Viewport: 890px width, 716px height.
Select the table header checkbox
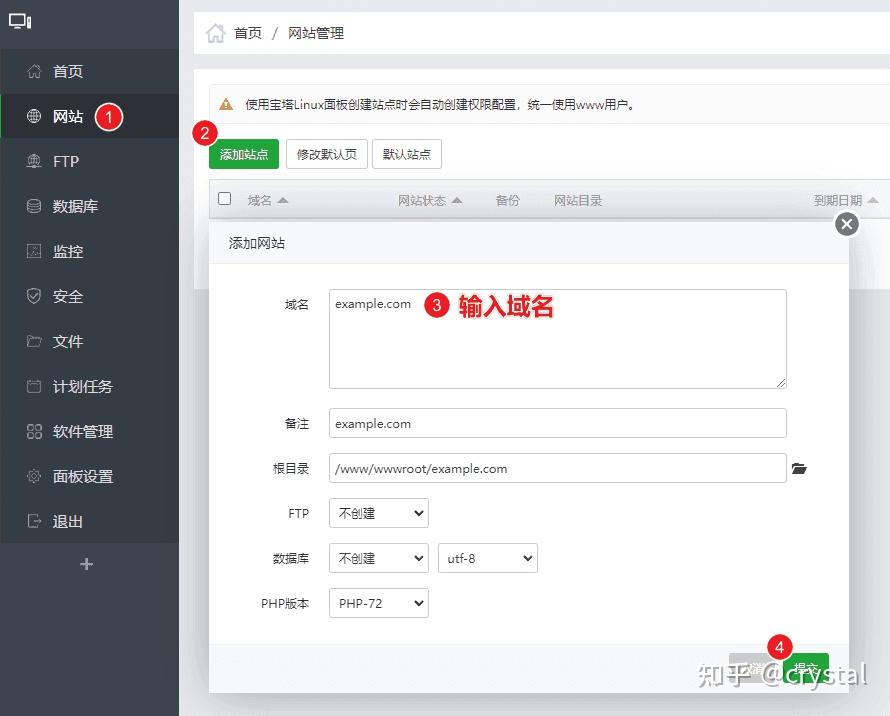click(224, 198)
